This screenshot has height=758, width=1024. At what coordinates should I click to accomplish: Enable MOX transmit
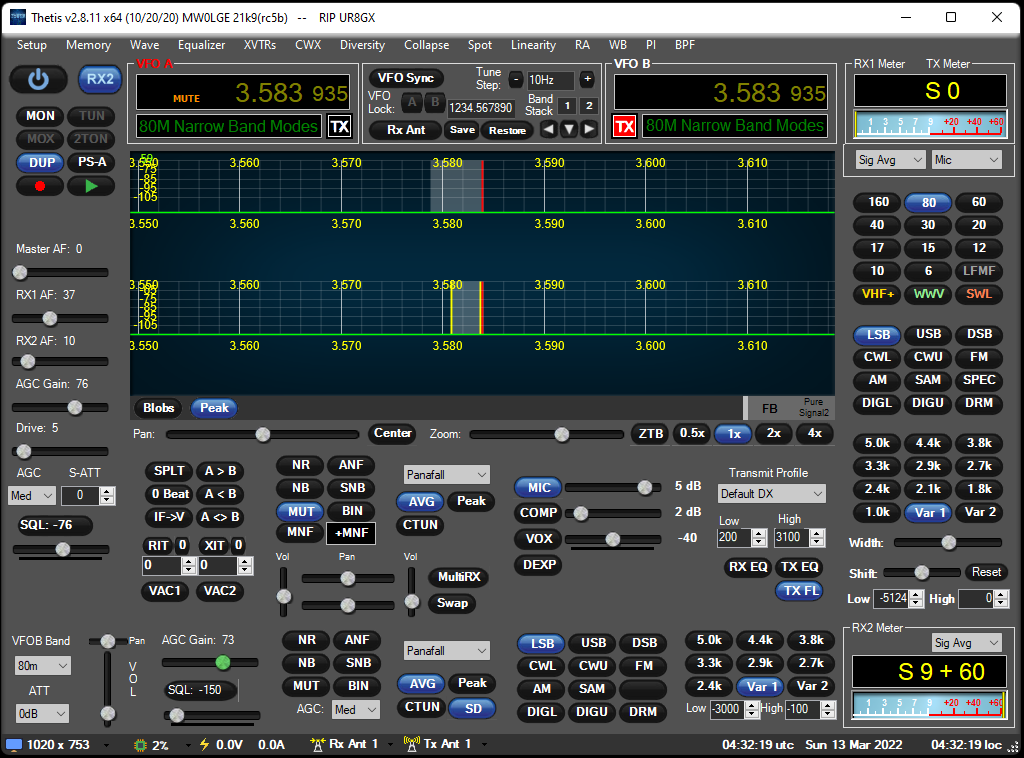[x=40, y=138]
